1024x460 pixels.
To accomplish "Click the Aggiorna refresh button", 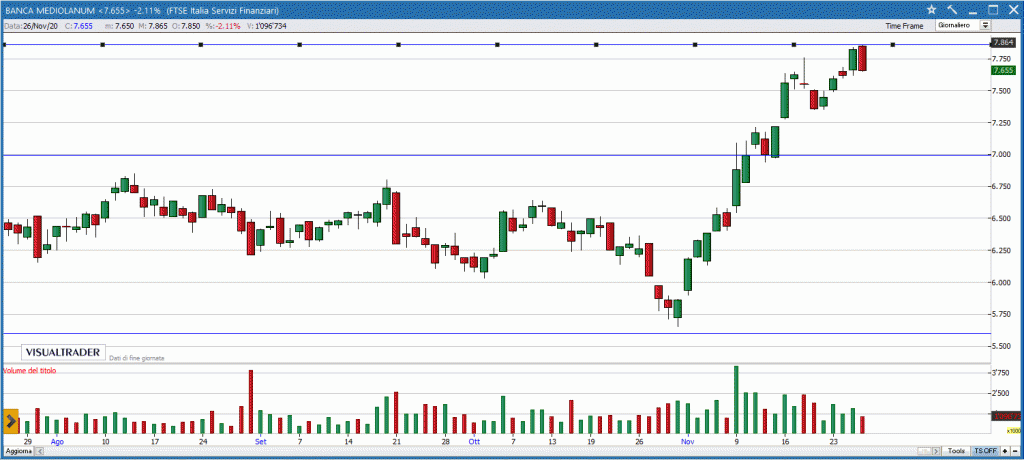I will pyautogui.click(x=18, y=452).
